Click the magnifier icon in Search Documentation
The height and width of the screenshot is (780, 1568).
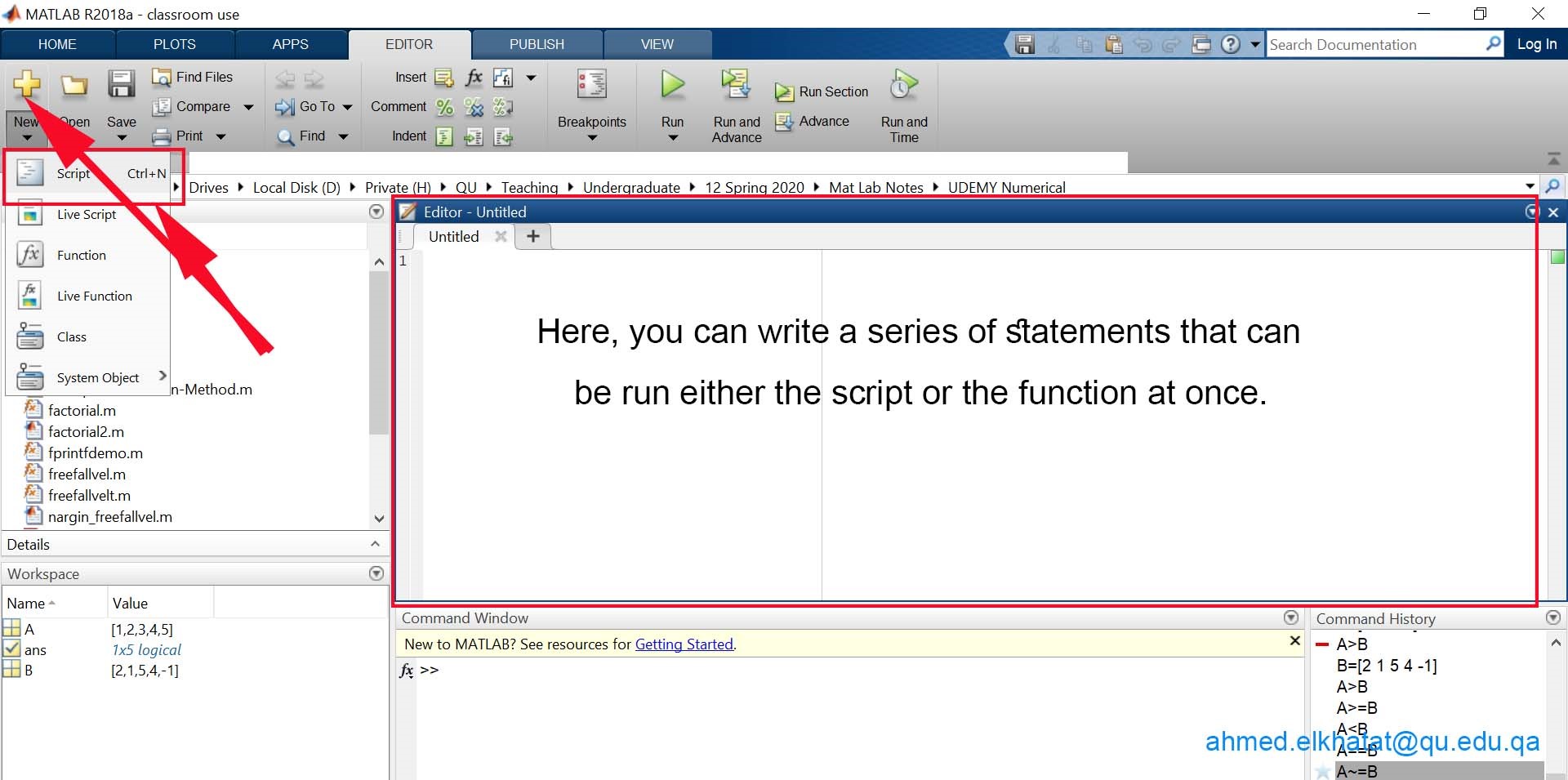point(1493,43)
